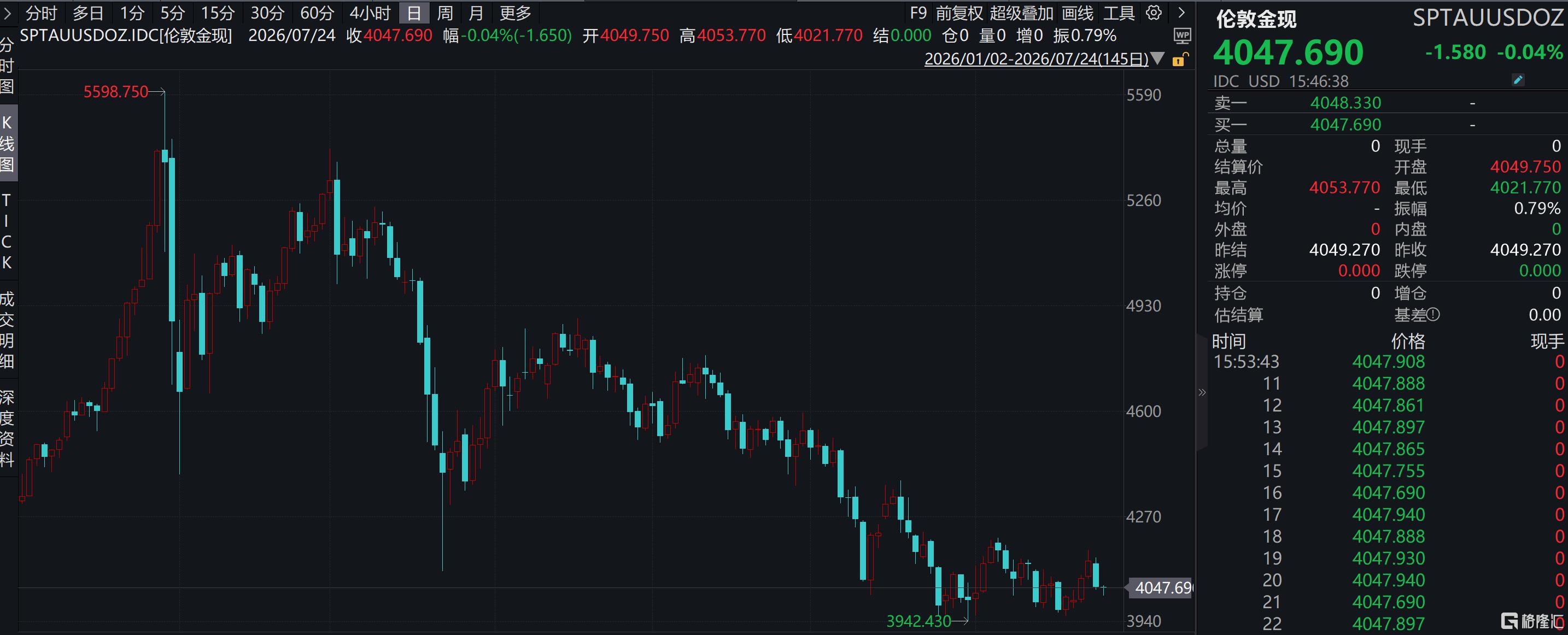Viewport: 1568px width, 635px height.
Task: Open the F9 deep info button
Action: coord(918,13)
